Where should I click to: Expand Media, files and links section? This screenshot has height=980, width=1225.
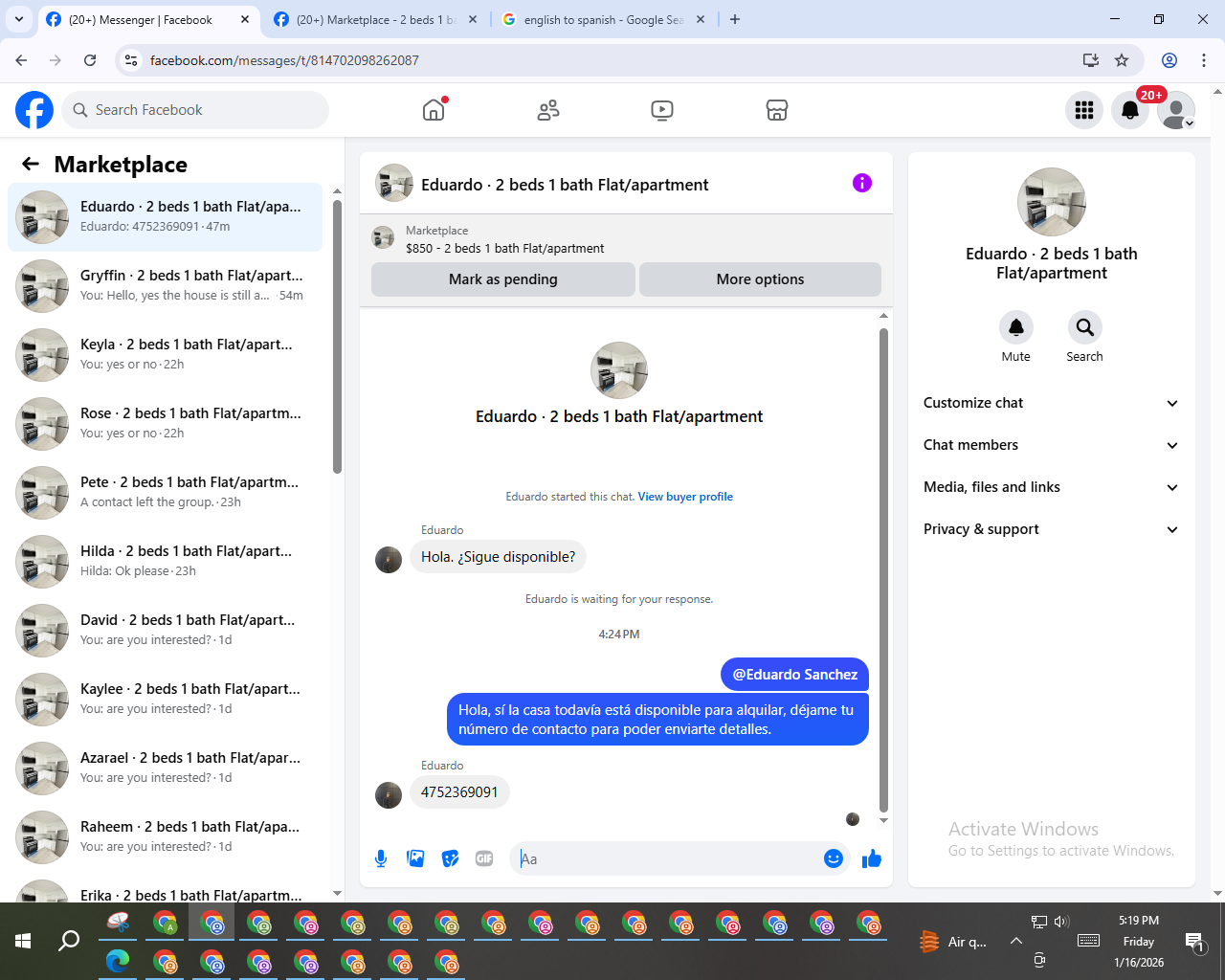tap(1051, 487)
